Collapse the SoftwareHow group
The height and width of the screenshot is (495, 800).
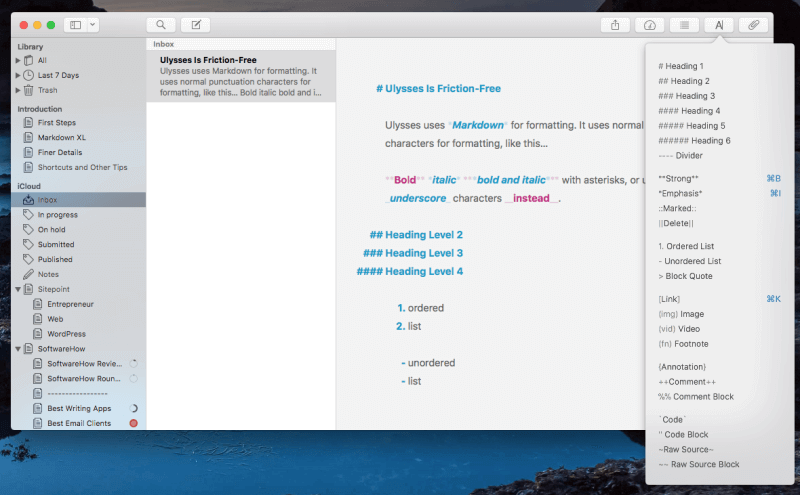pos(18,349)
